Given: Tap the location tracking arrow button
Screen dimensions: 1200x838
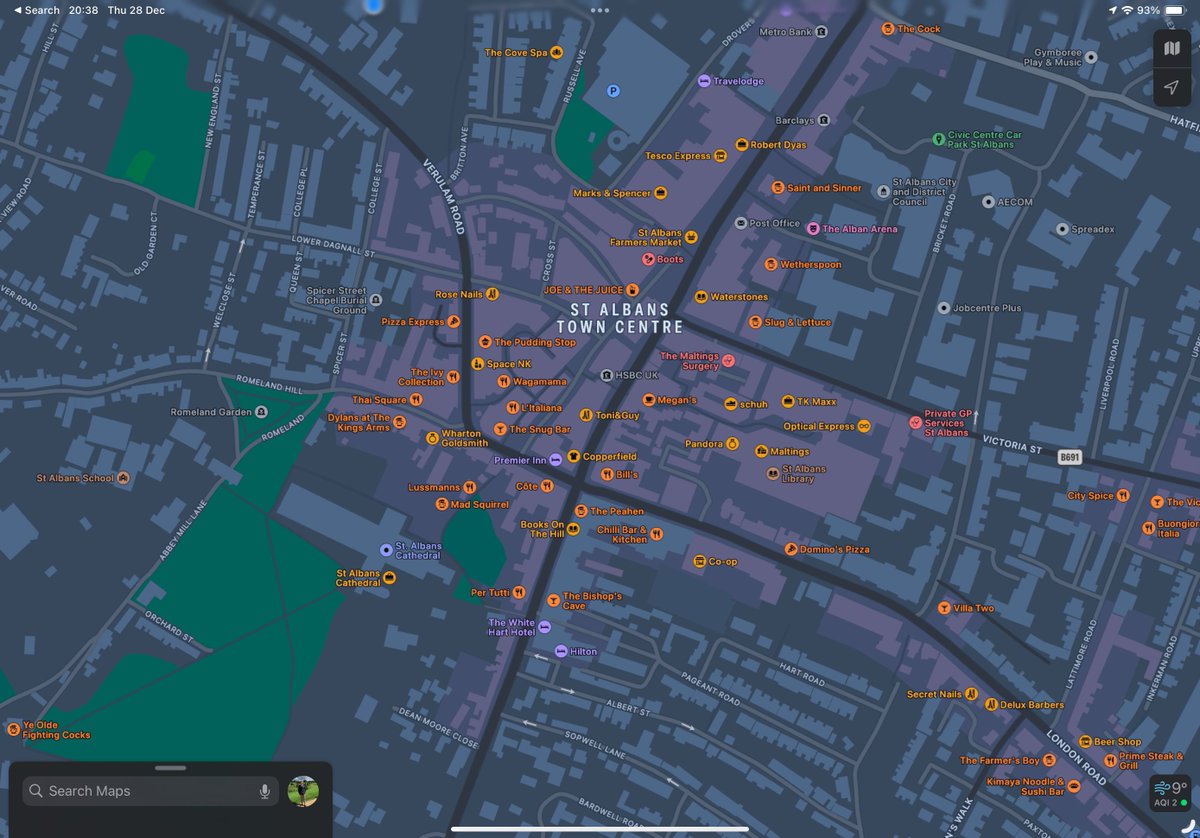Looking at the screenshot, I should pos(1171,87).
